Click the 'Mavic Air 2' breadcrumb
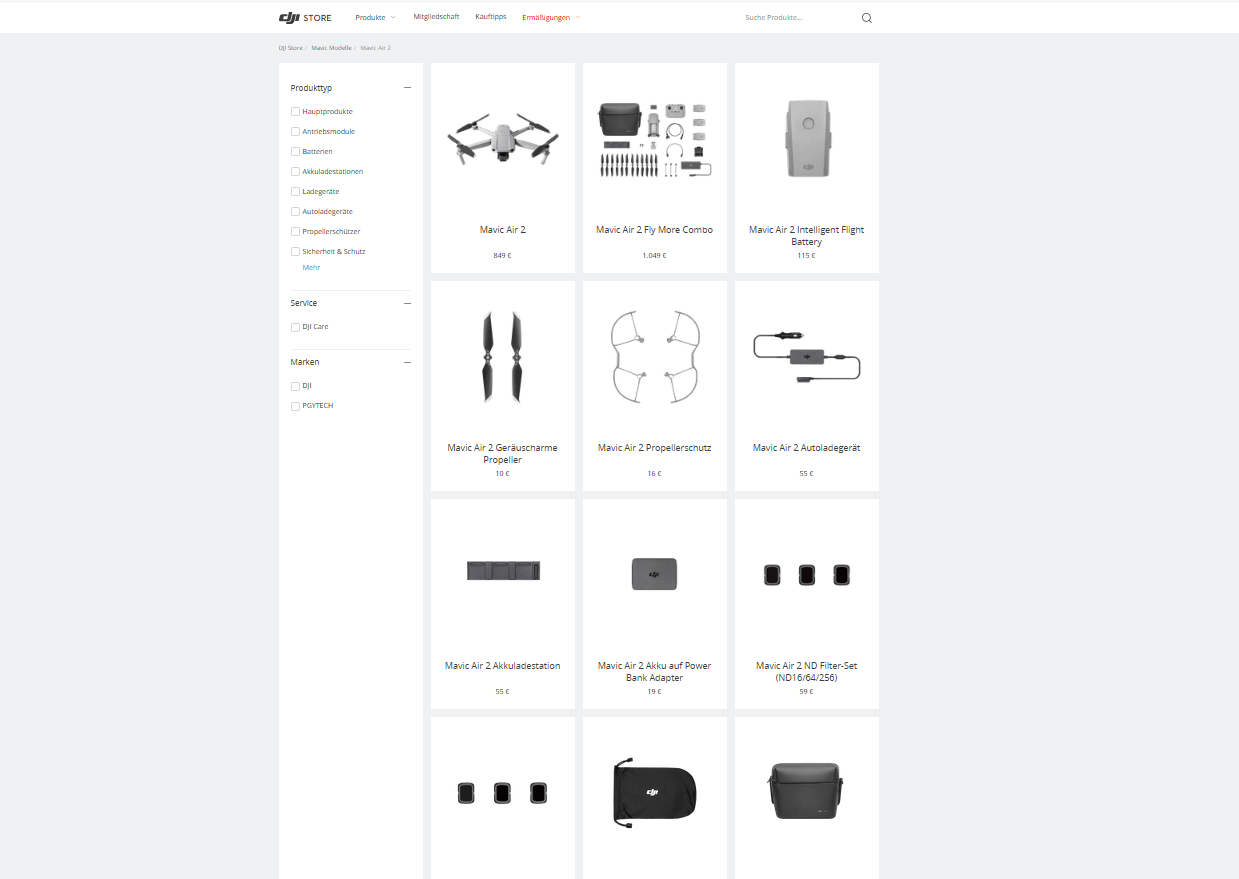 click(x=376, y=48)
